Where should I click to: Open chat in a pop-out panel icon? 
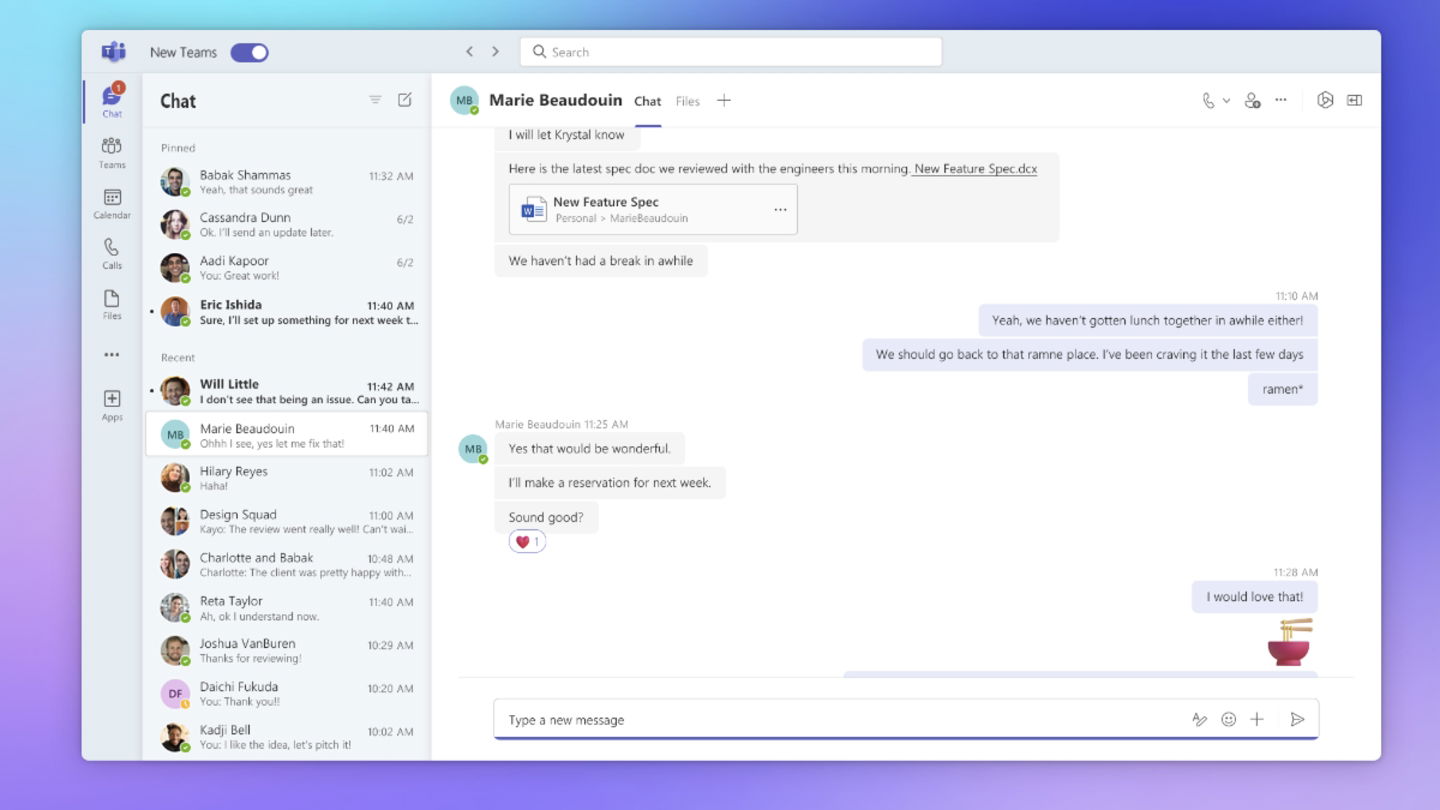tap(1354, 100)
